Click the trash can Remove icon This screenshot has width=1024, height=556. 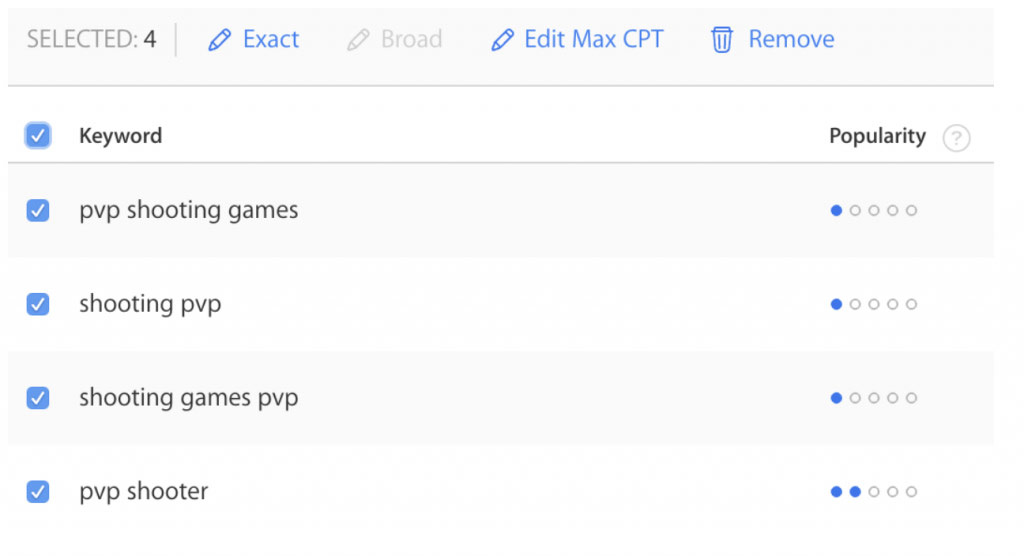[x=722, y=40]
